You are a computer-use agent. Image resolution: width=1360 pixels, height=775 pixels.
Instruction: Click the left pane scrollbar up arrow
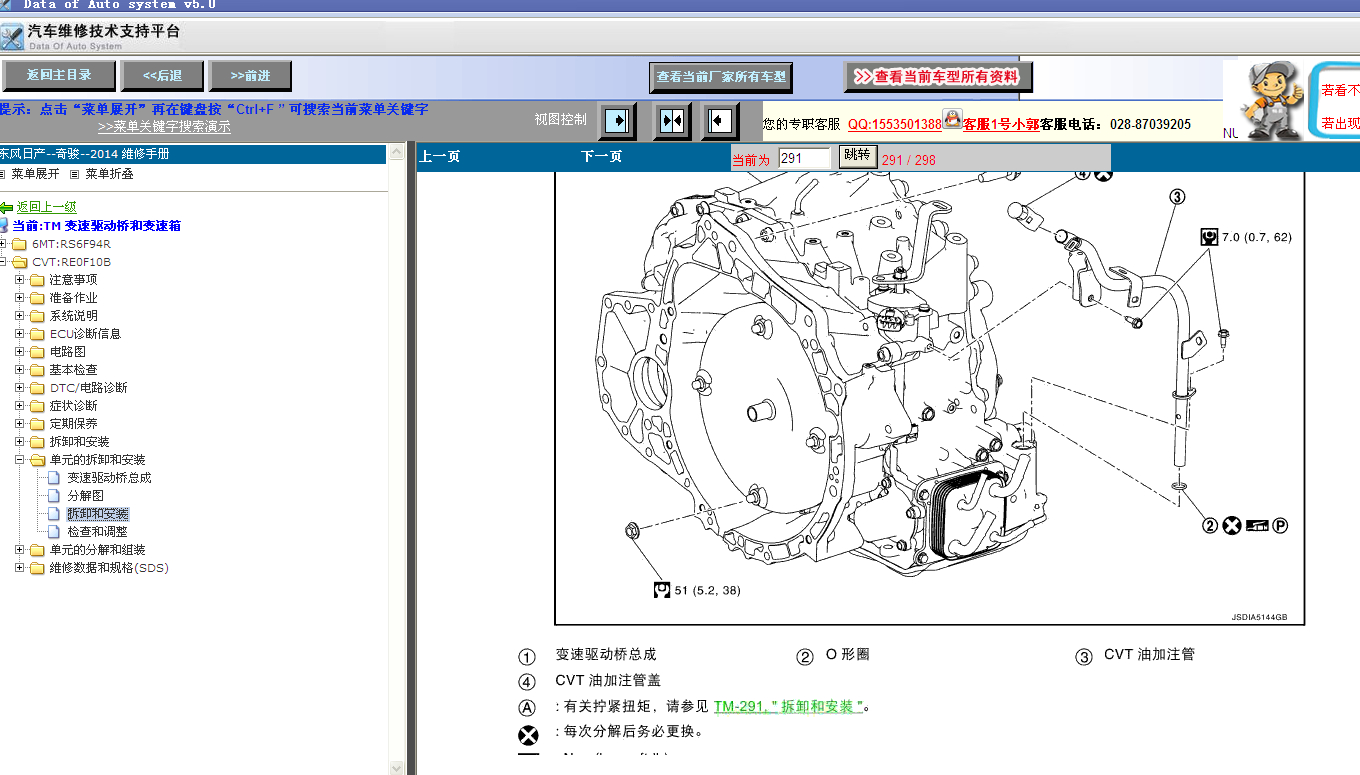(x=396, y=151)
